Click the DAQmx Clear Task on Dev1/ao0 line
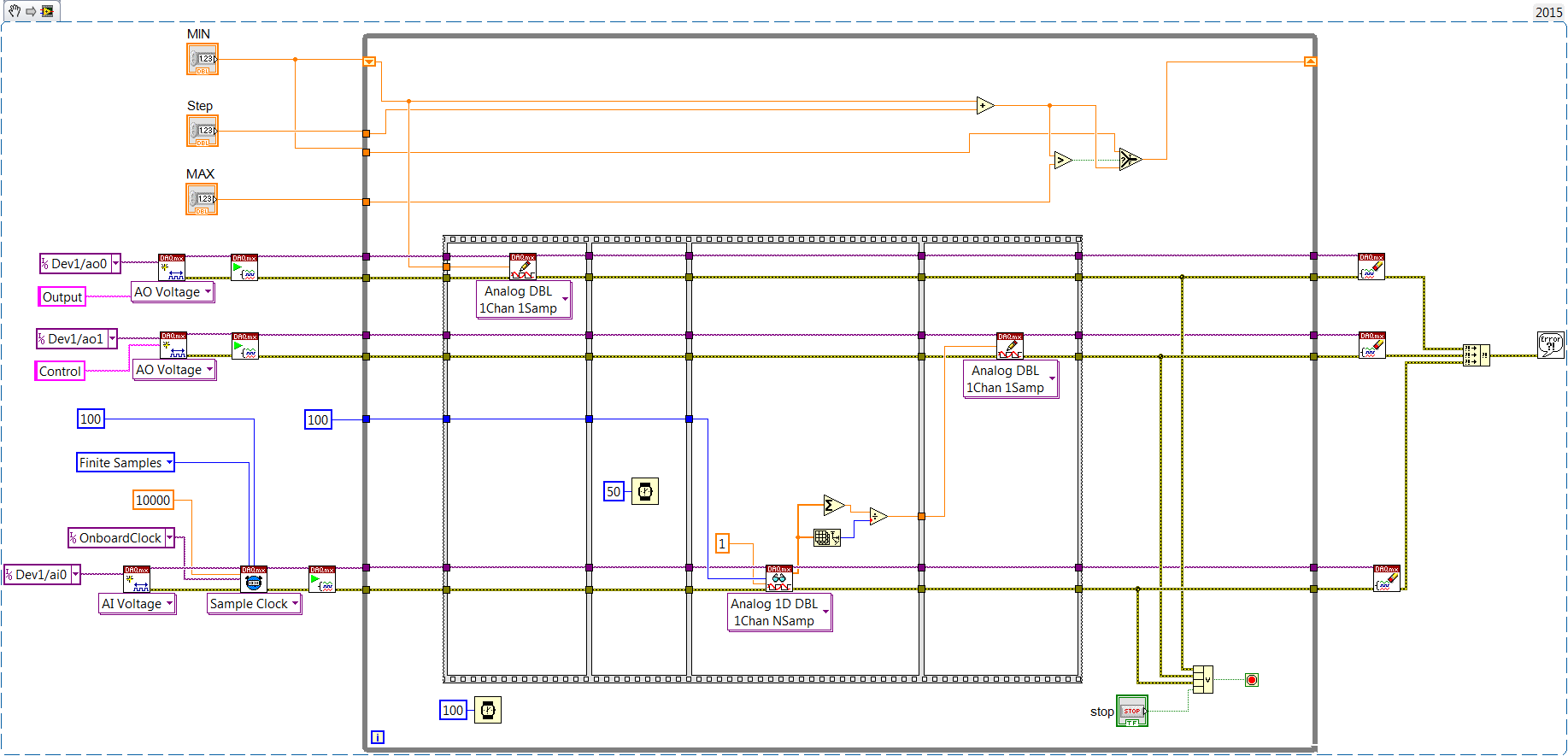Screen dimensions: 1568x756 pos(1371,267)
